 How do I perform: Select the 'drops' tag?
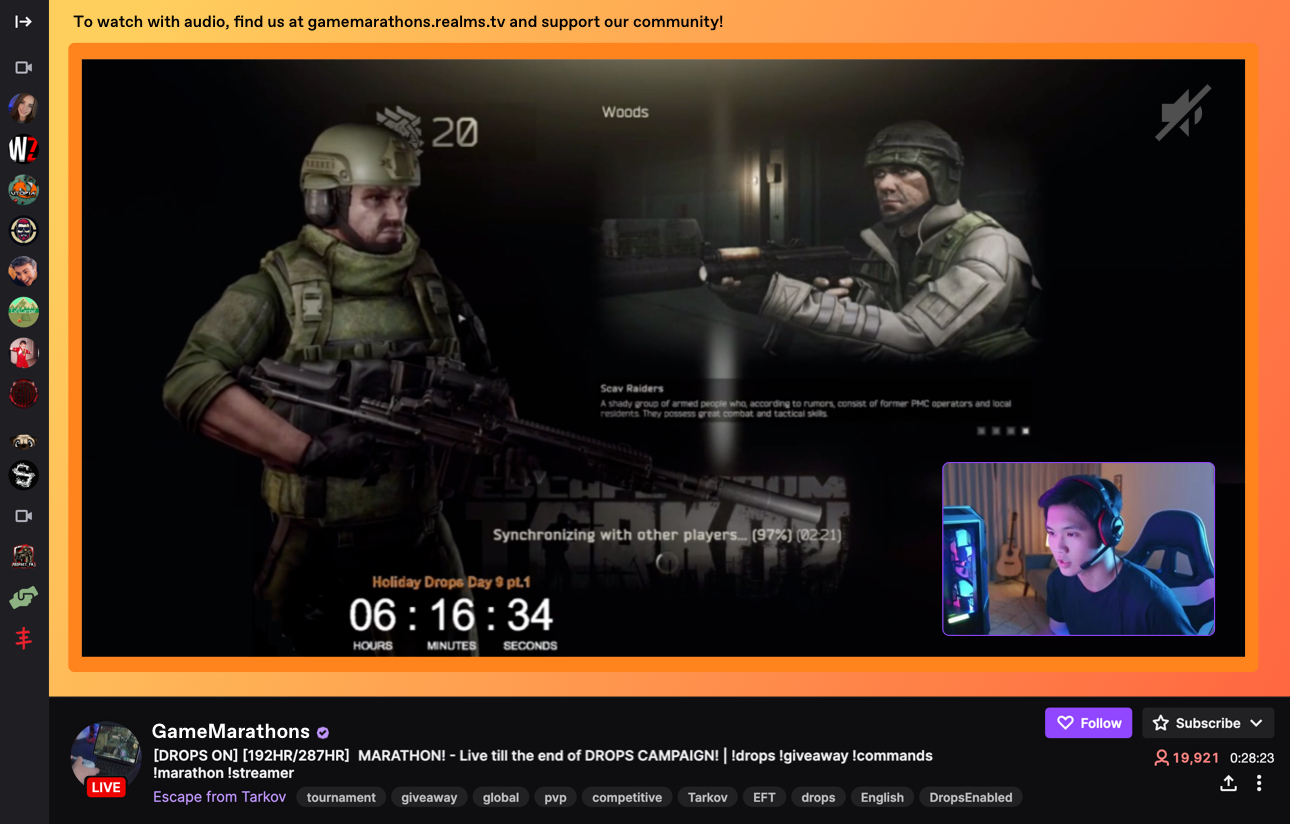pos(818,797)
